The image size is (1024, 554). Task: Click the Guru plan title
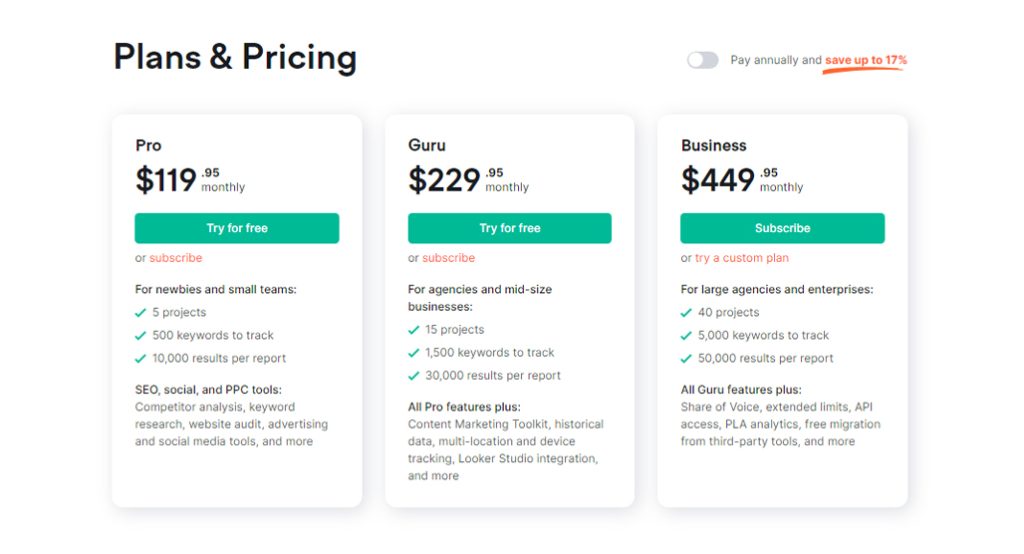(x=427, y=145)
